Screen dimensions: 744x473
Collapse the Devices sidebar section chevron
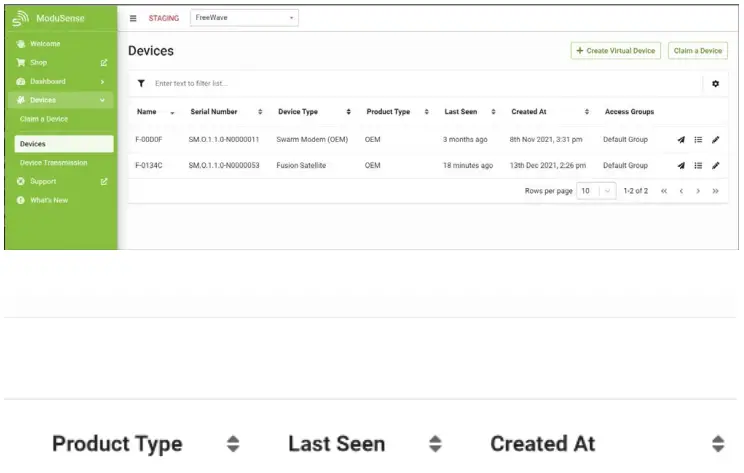tap(102, 100)
